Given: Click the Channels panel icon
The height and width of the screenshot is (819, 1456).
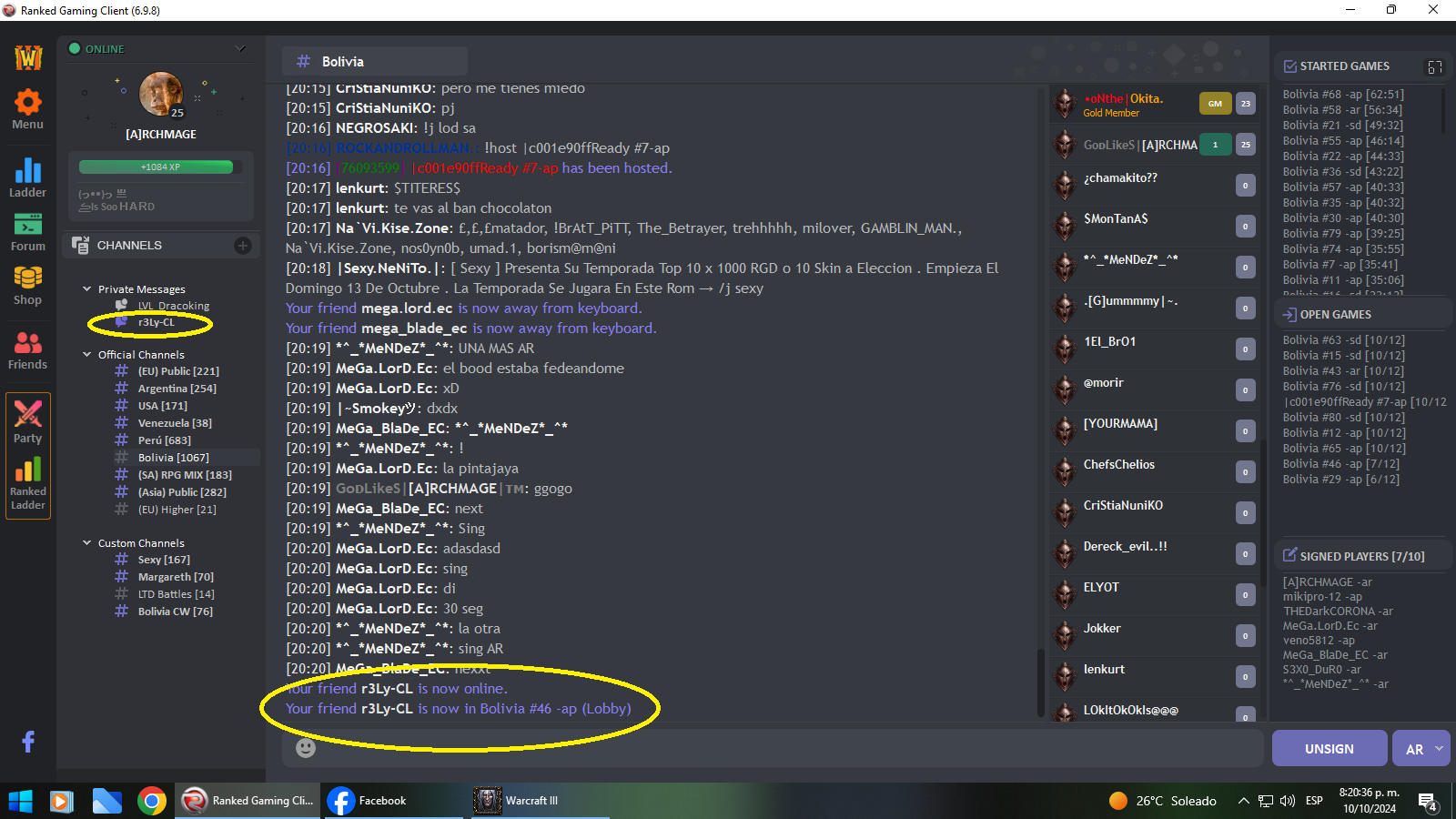Looking at the screenshot, I should tap(80, 245).
